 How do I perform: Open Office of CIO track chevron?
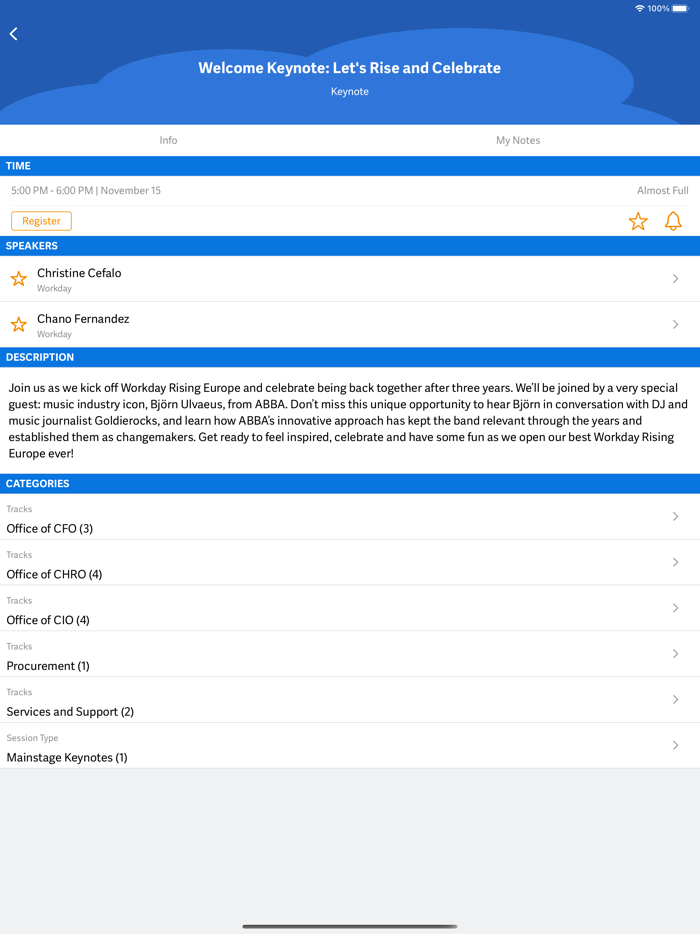[676, 608]
